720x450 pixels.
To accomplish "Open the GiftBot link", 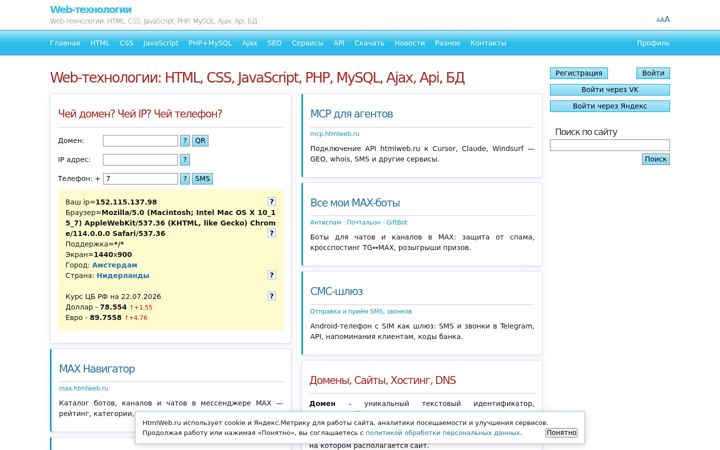I will (396, 222).
